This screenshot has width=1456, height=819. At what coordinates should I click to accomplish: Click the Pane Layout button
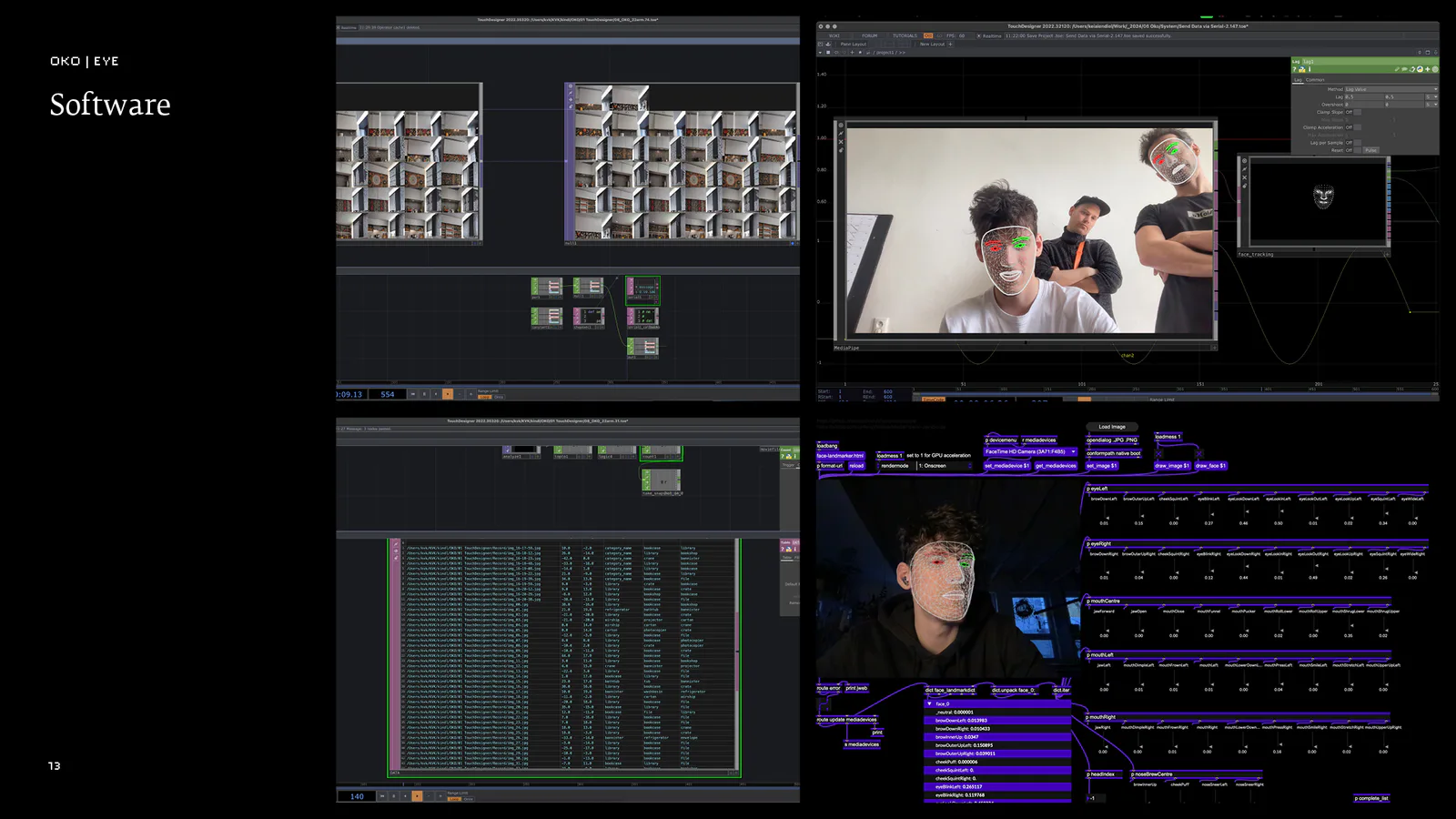pyautogui.click(x=854, y=44)
